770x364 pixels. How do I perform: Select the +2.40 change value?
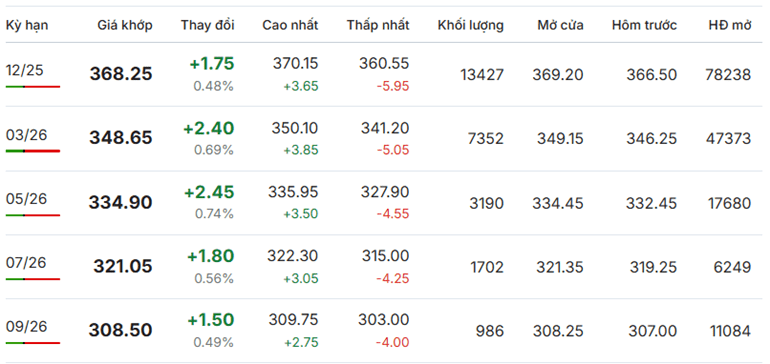pos(209,129)
